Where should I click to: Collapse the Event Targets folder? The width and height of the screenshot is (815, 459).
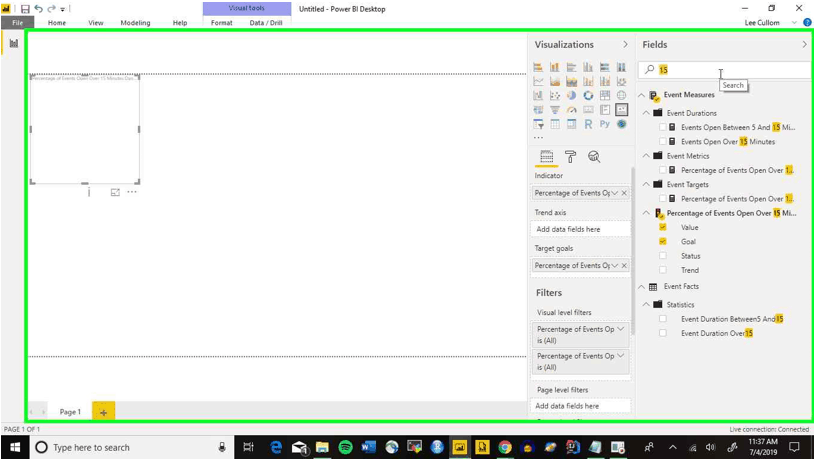[x=646, y=184]
